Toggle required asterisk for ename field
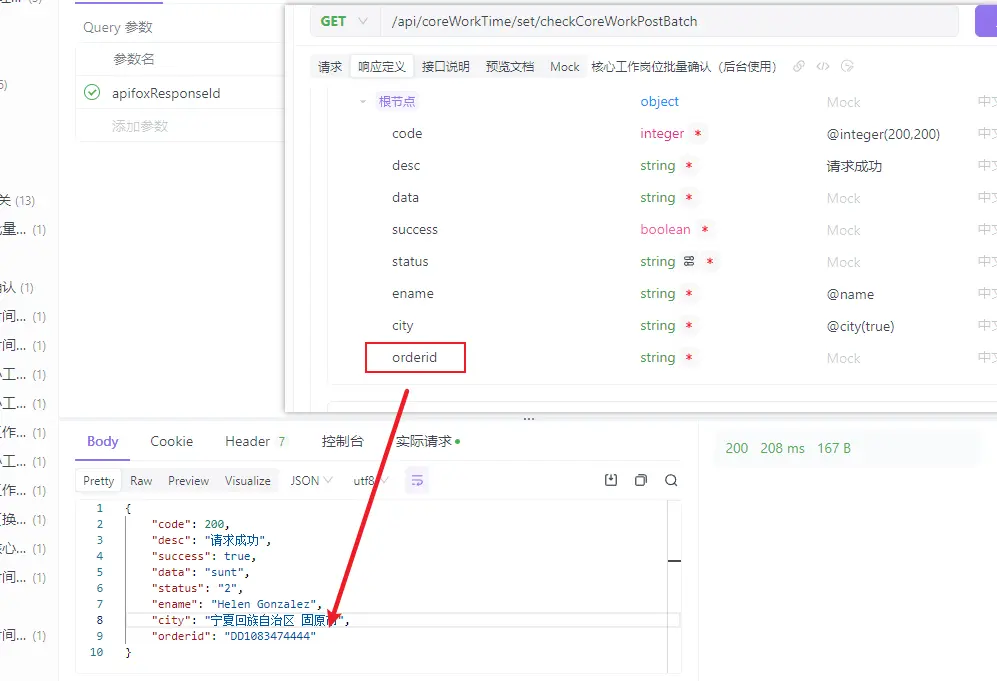 [689, 293]
